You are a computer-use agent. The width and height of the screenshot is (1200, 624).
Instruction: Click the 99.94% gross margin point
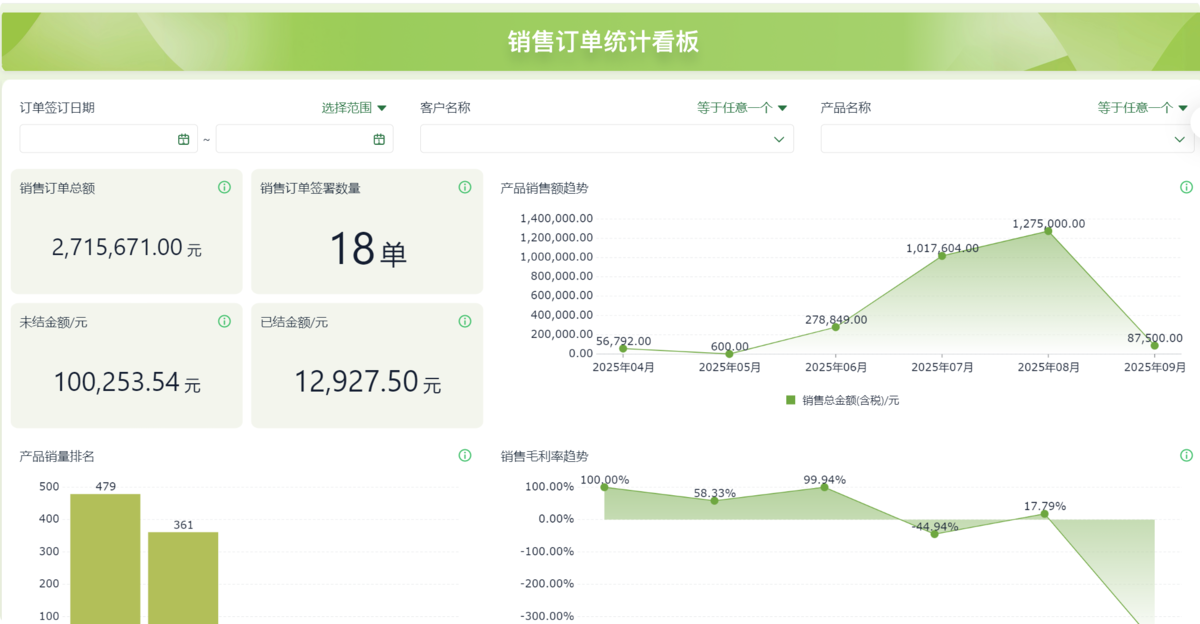click(825, 487)
